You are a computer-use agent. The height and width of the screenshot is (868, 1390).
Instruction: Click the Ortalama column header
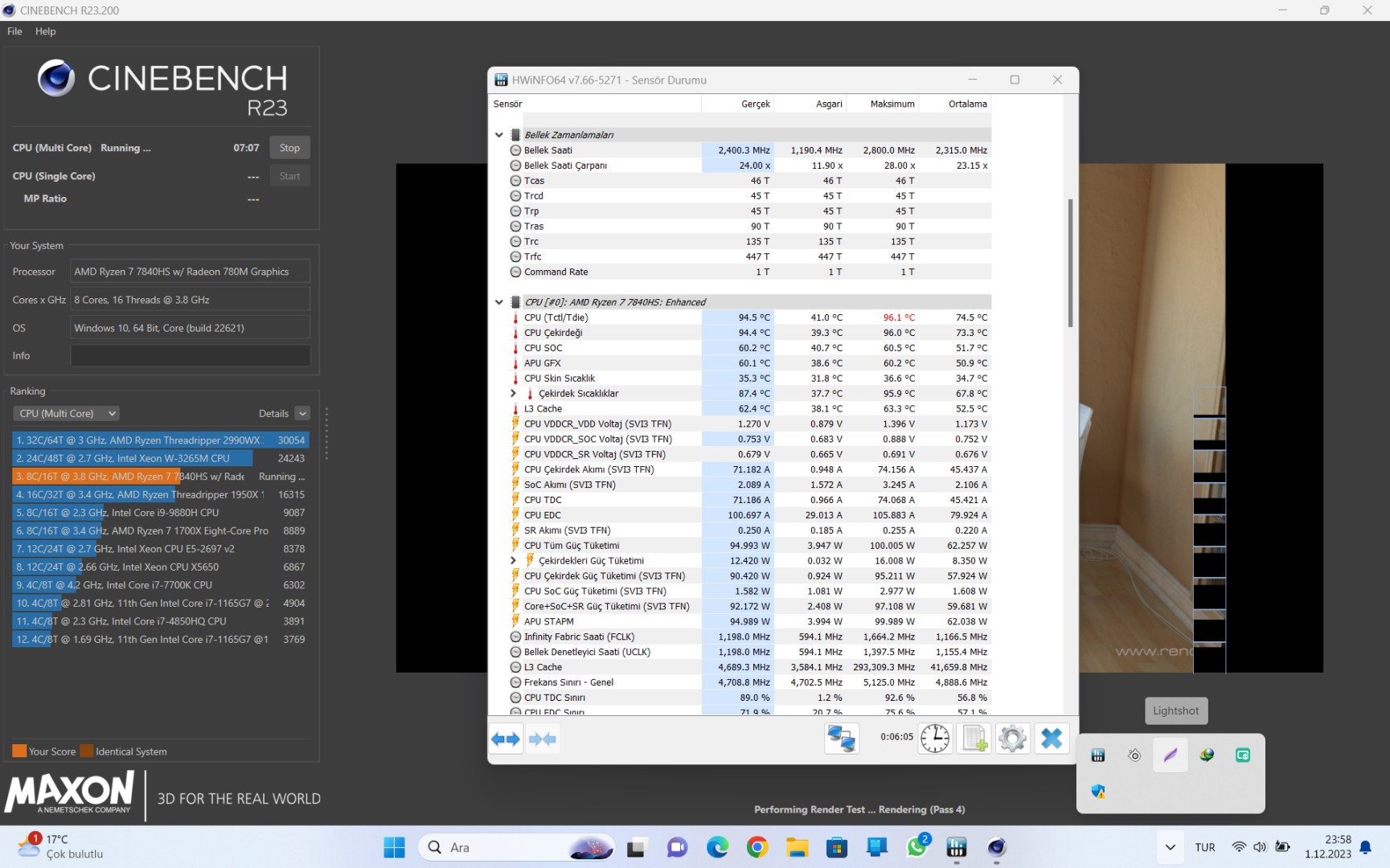click(955, 104)
